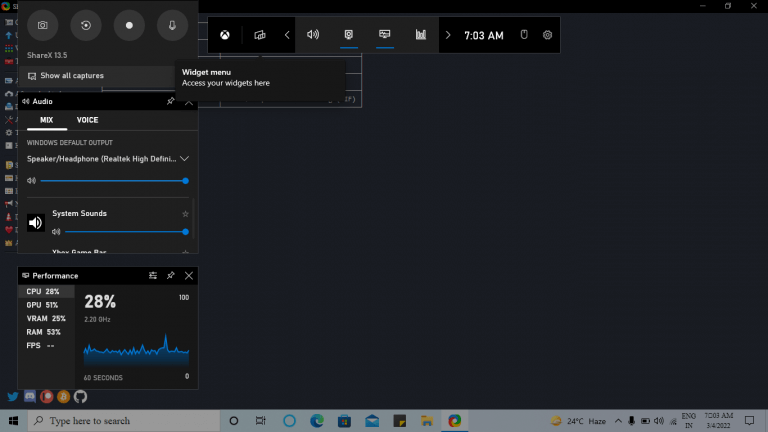
Task: Pin the Audio widget
Action: 170,101
